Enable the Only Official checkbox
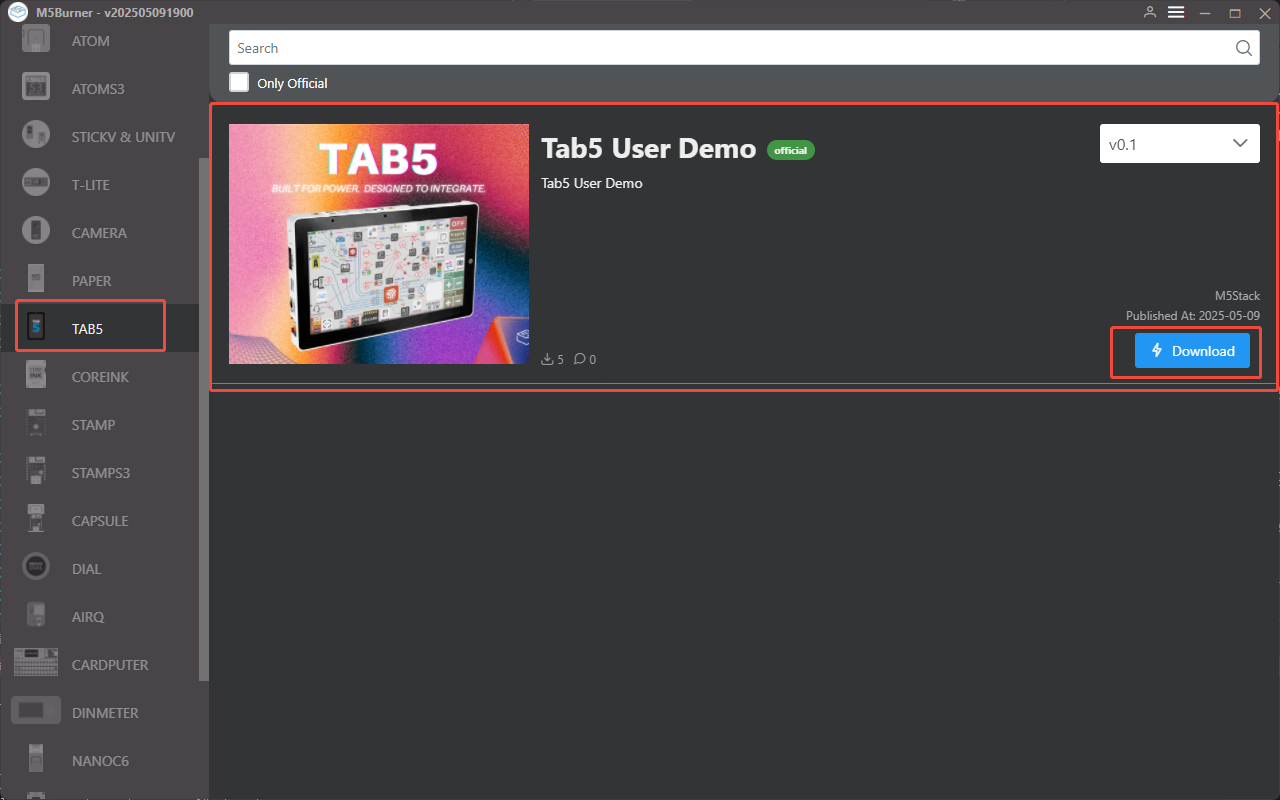 point(239,82)
